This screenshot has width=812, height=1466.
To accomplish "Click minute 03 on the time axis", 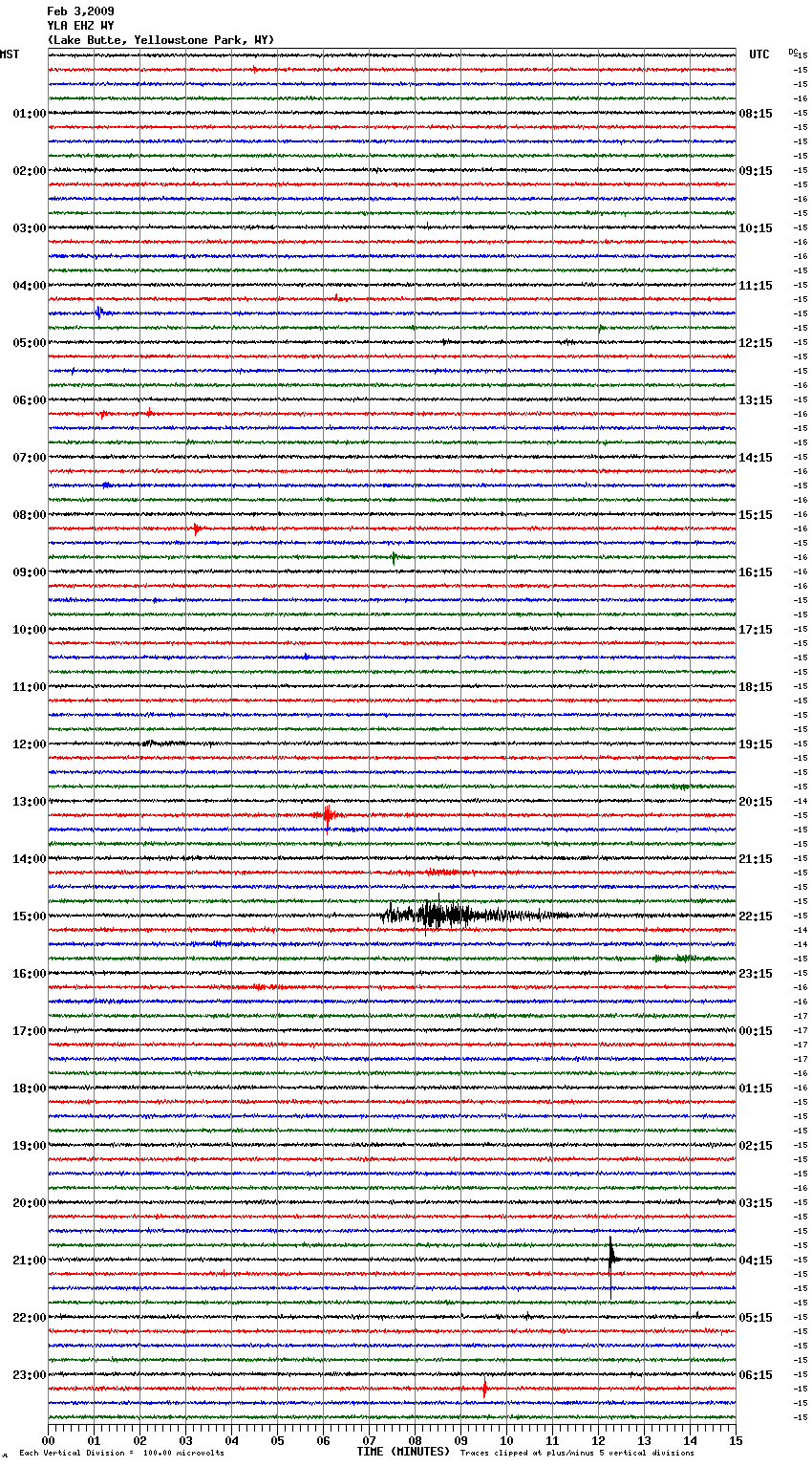I will tap(185, 1440).
